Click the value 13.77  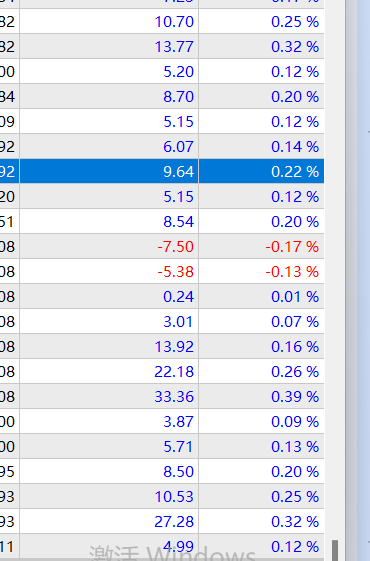pyautogui.click(x=174, y=47)
